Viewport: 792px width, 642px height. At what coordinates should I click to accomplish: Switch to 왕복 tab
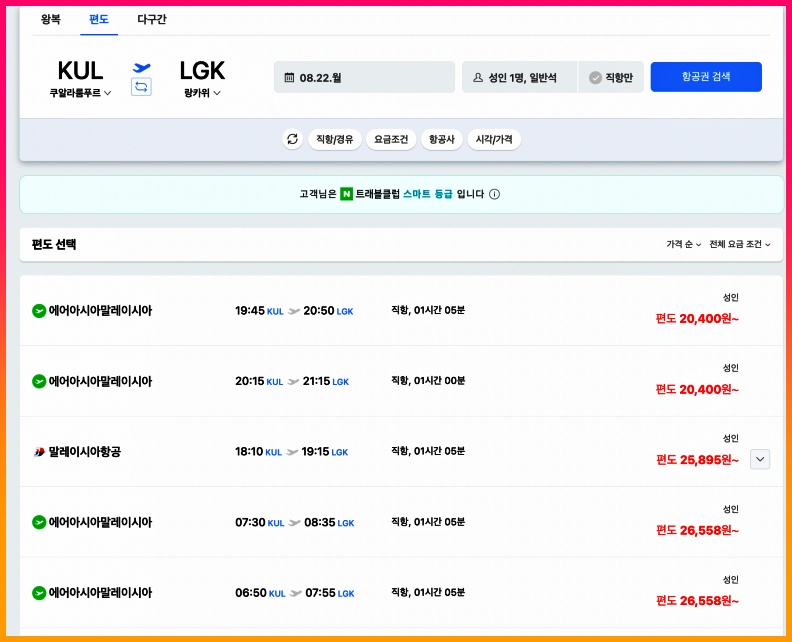51,19
